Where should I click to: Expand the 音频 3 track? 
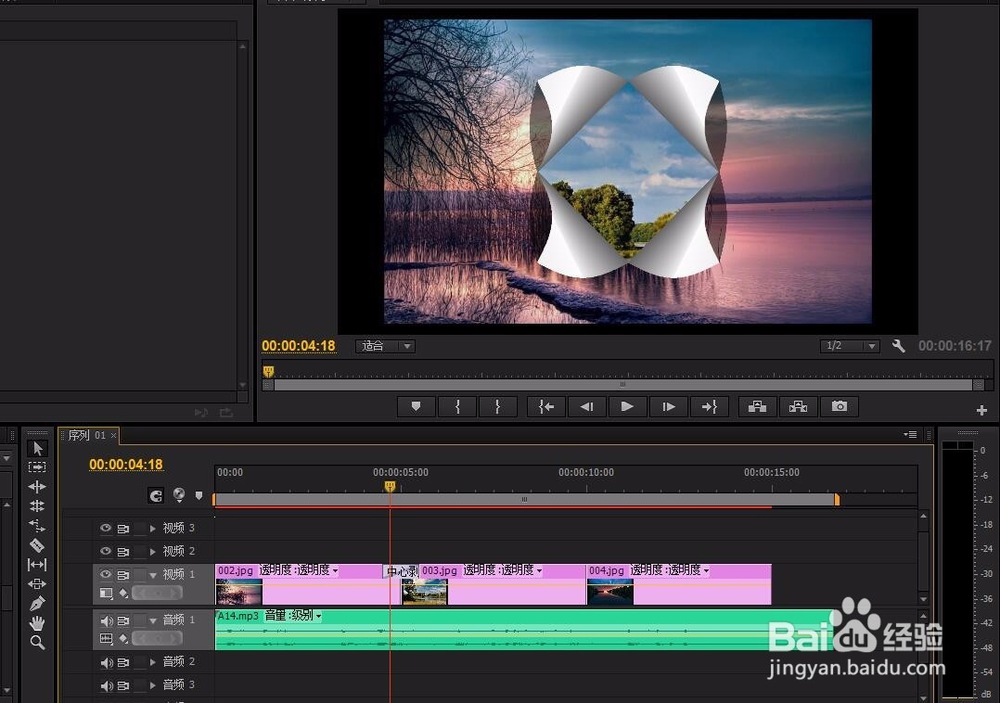[152, 685]
